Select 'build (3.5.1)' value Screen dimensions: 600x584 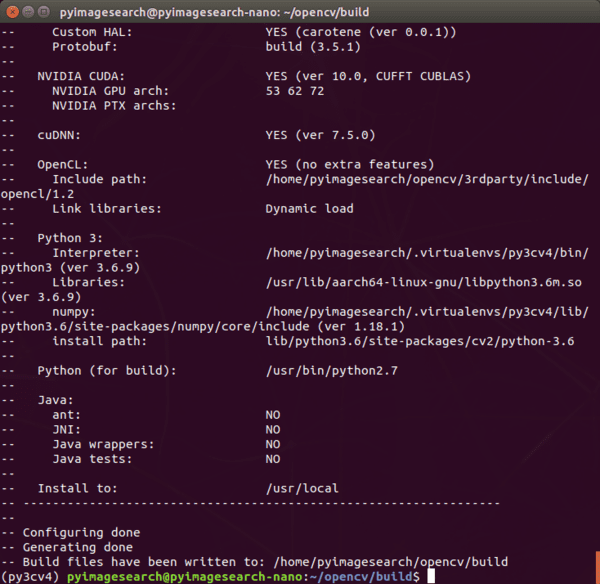(313, 47)
